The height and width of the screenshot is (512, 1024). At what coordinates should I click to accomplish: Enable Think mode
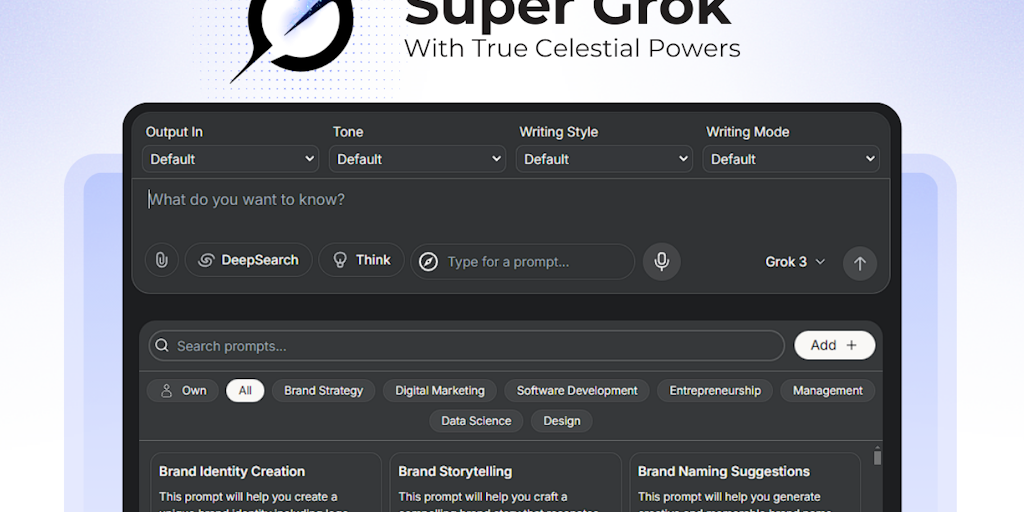coord(361,260)
